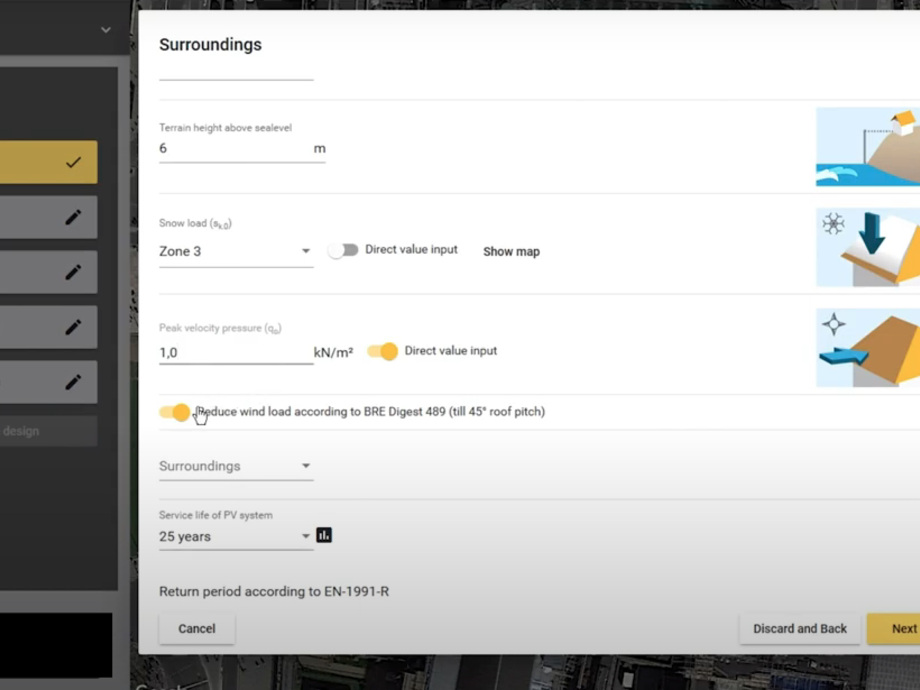Screen dimensions: 920x690
Task: Open the Snow load Zone 3 dropdown
Action: [235, 251]
